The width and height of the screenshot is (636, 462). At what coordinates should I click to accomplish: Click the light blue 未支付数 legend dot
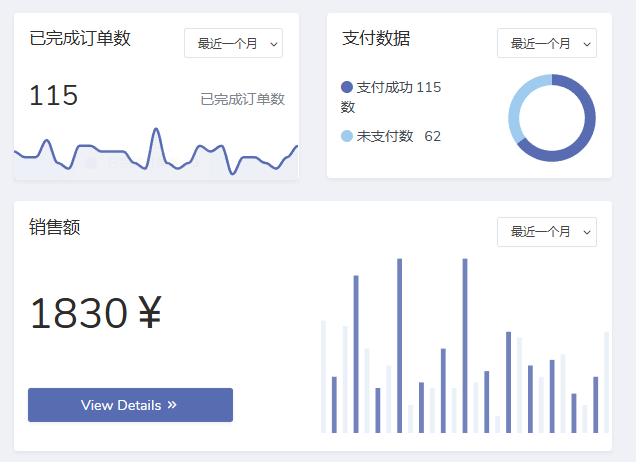(347, 136)
